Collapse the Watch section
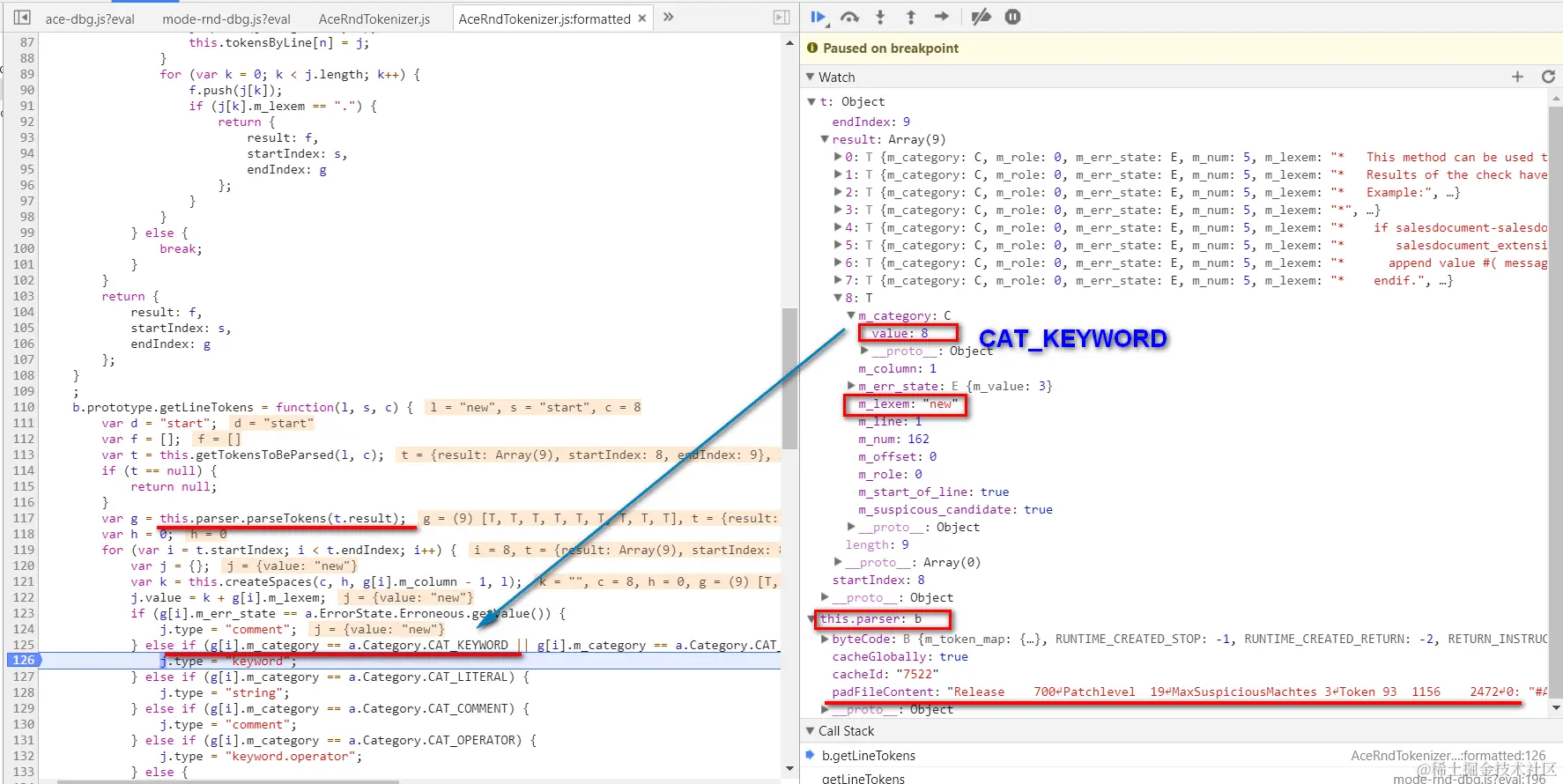This screenshot has height=784, width=1563. coord(811,78)
